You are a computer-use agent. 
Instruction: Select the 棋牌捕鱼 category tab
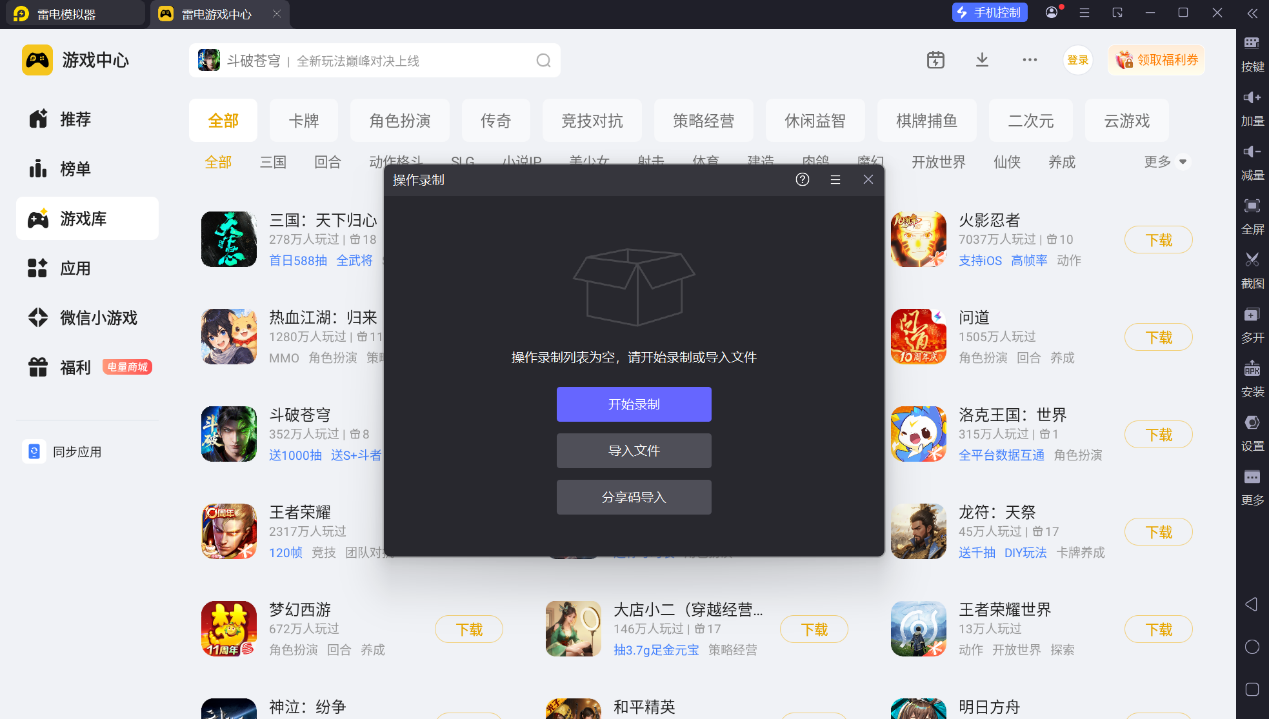point(927,120)
